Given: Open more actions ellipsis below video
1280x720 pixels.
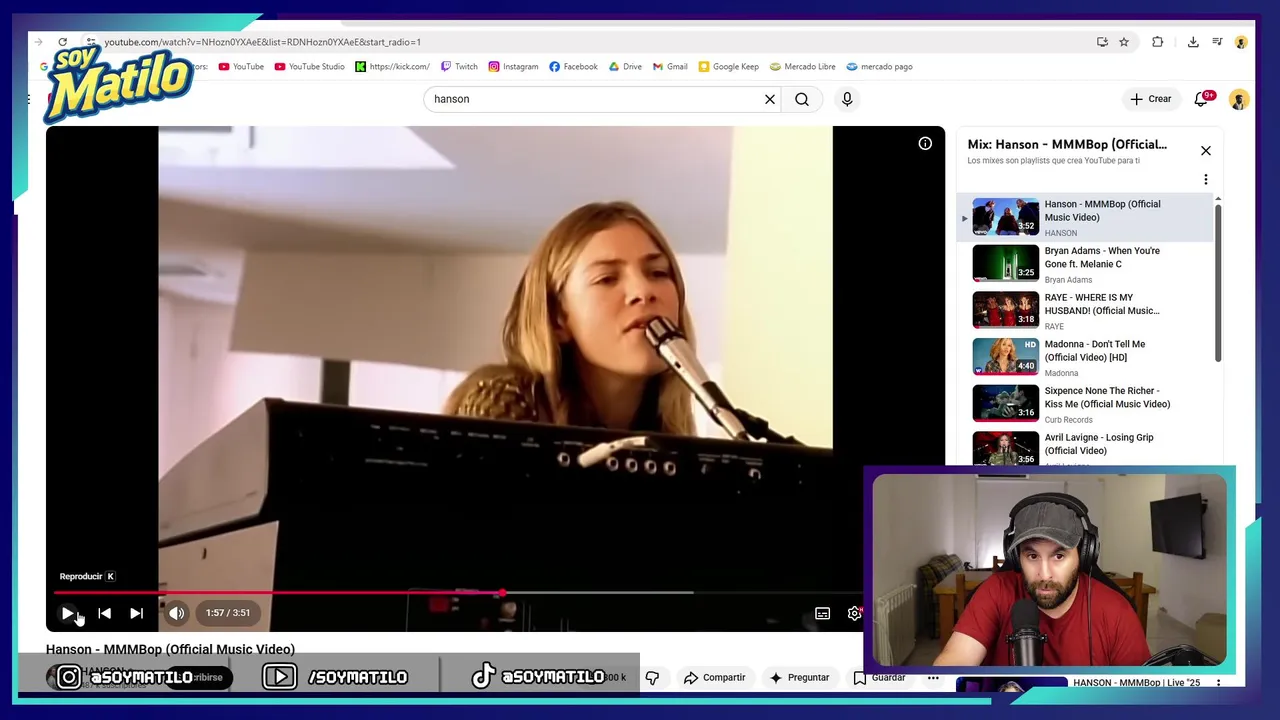Looking at the screenshot, I should pyautogui.click(x=933, y=677).
